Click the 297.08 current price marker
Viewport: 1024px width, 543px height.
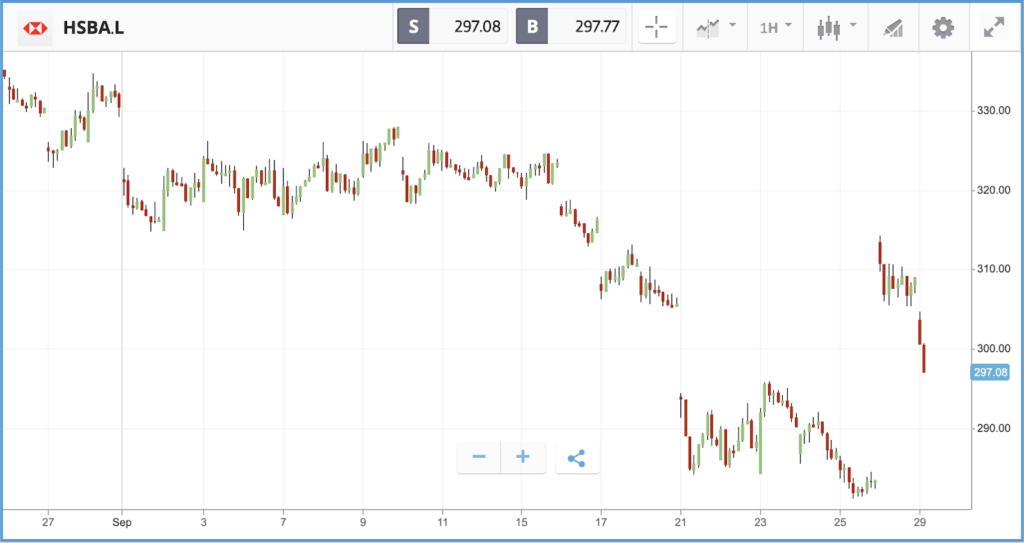coord(991,372)
